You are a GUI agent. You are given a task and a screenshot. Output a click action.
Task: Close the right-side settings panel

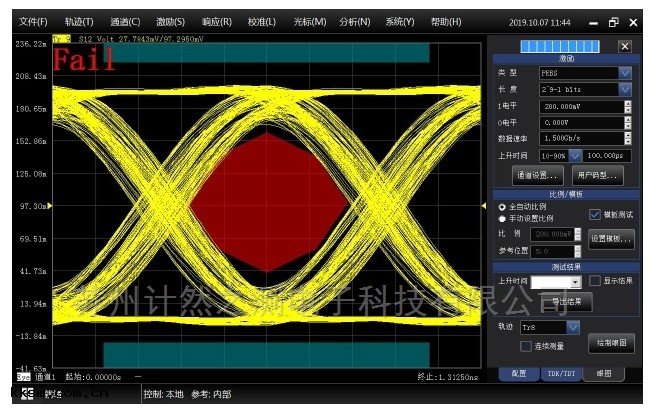(625, 46)
